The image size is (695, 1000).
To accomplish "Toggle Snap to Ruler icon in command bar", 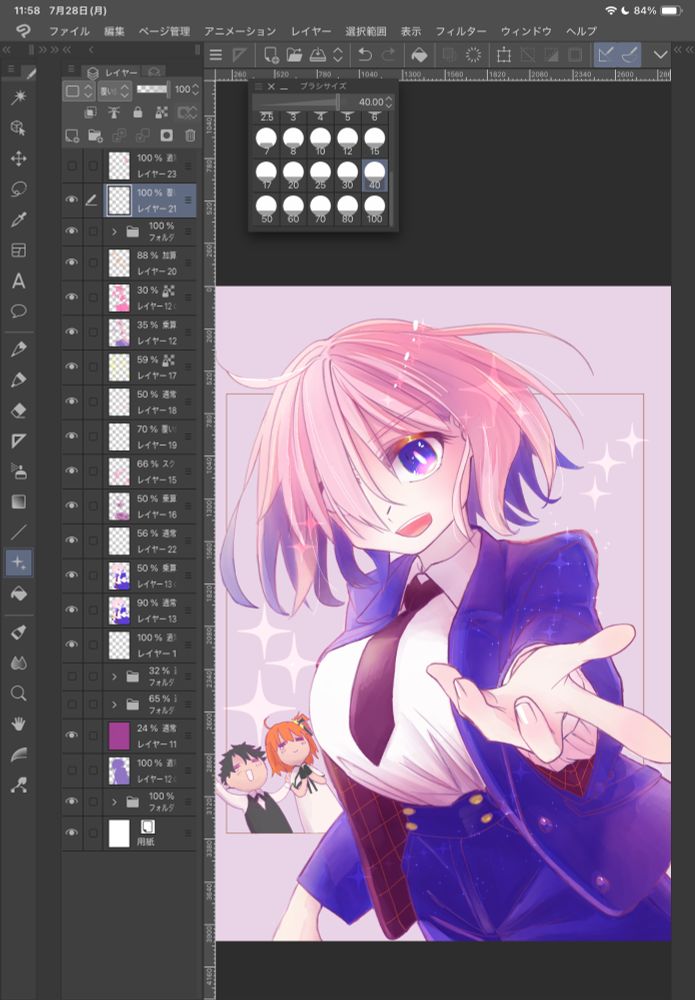I will [606, 55].
